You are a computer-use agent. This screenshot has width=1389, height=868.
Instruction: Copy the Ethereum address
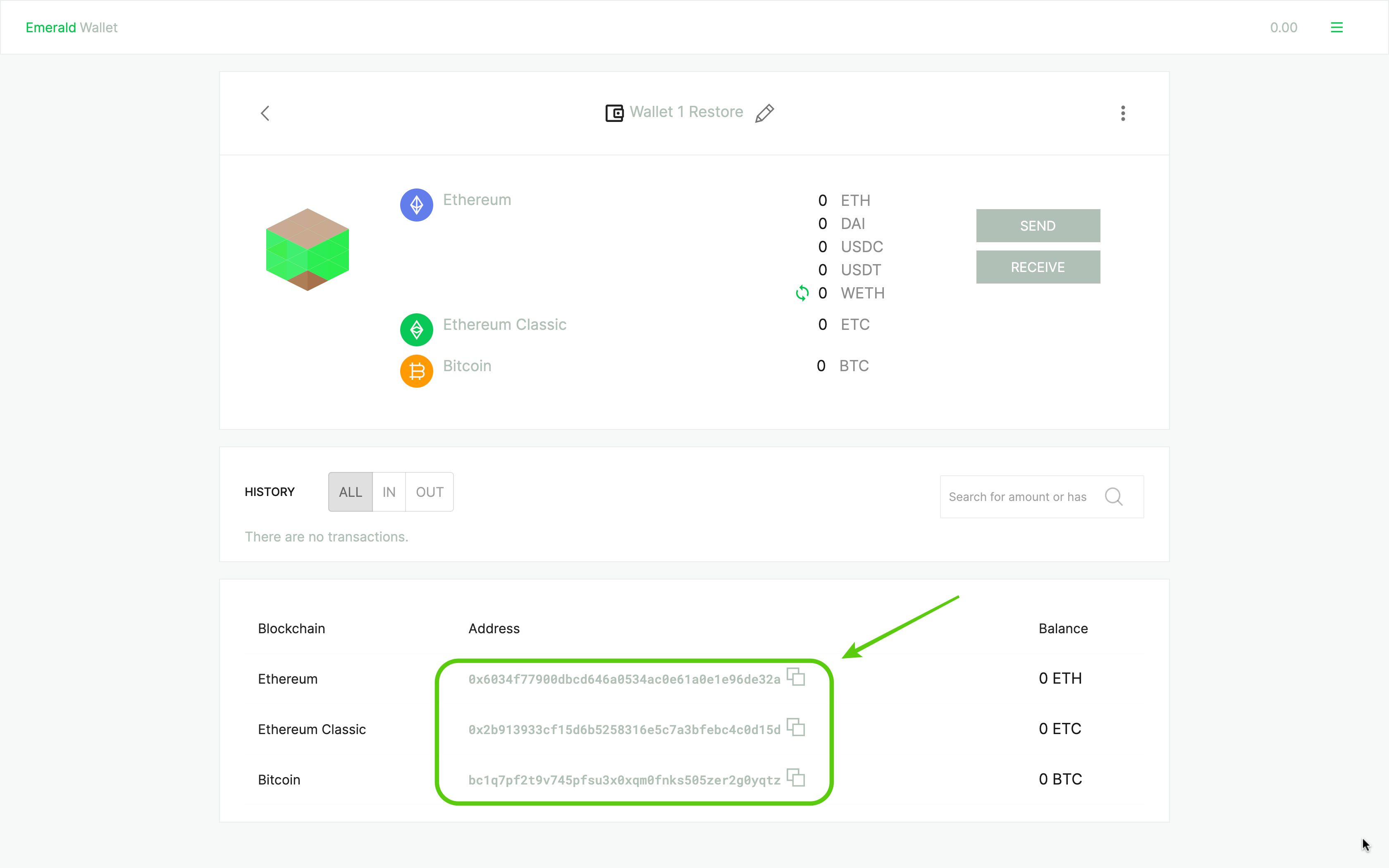[x=795, y=677]
